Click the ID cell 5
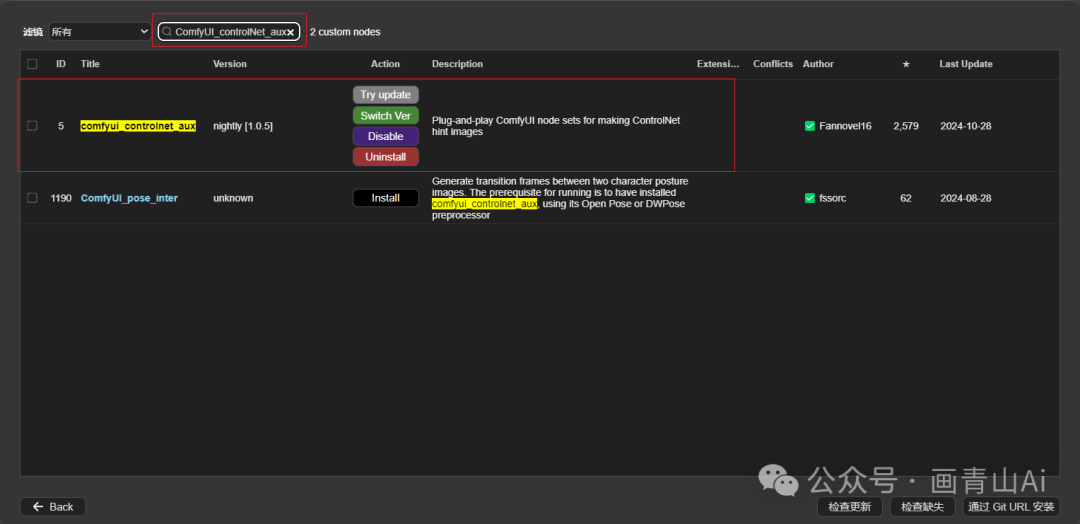The image size is (1080, 524). 61,126
